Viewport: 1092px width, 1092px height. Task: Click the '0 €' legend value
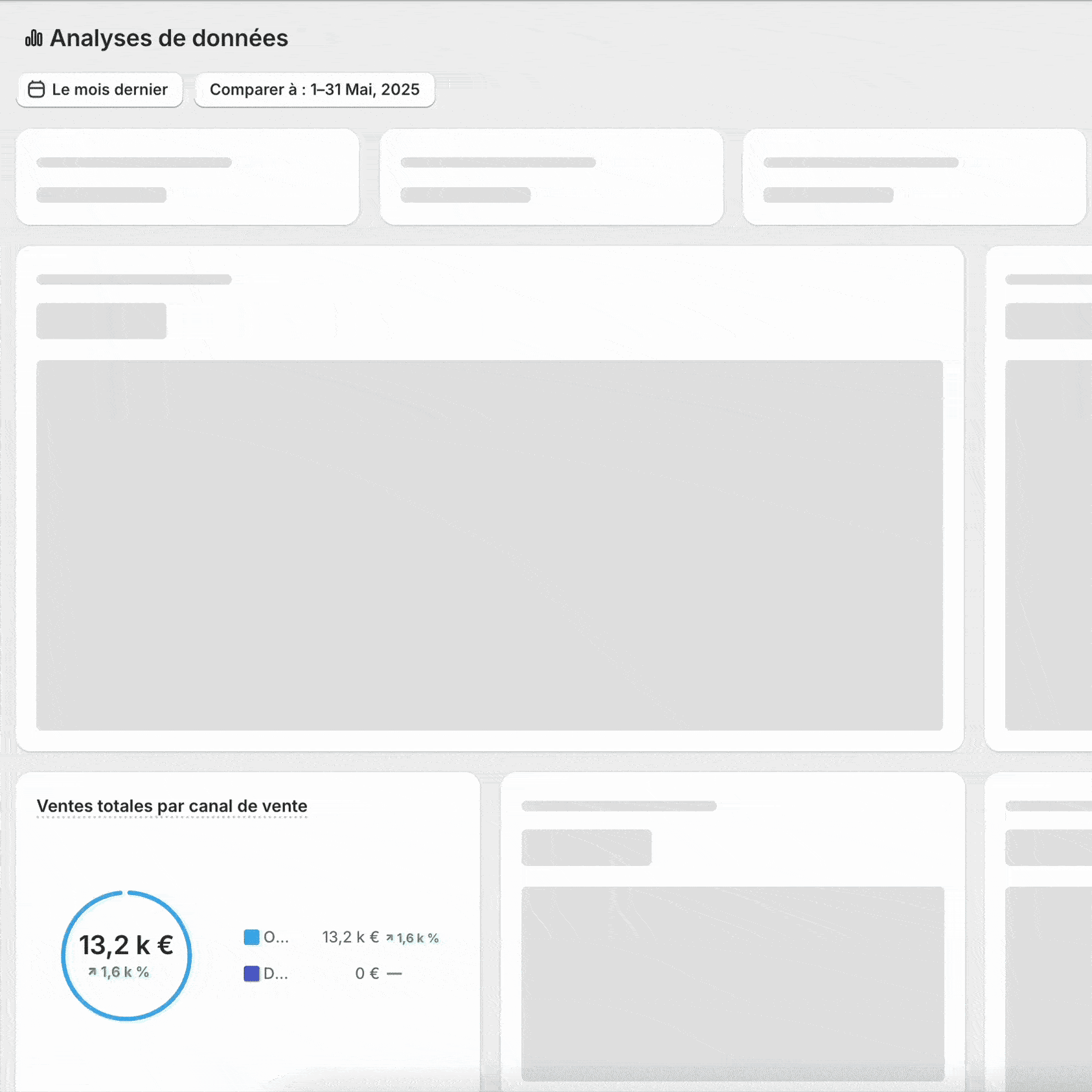coord(367,973)
